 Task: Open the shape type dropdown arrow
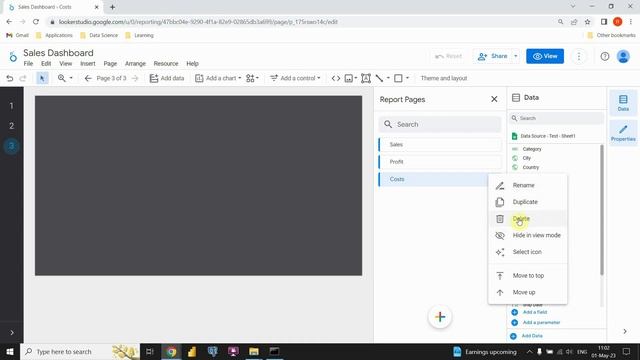pos(407,78)
